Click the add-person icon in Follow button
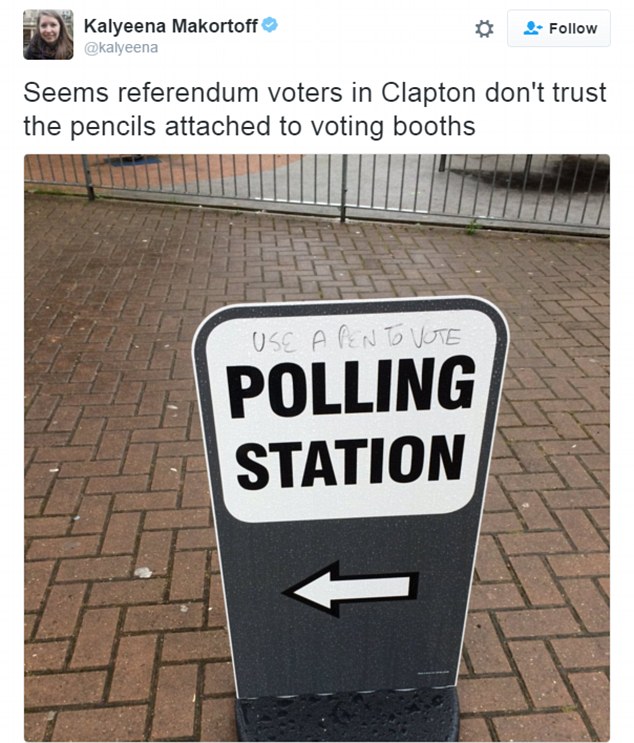 pos(533,29)
